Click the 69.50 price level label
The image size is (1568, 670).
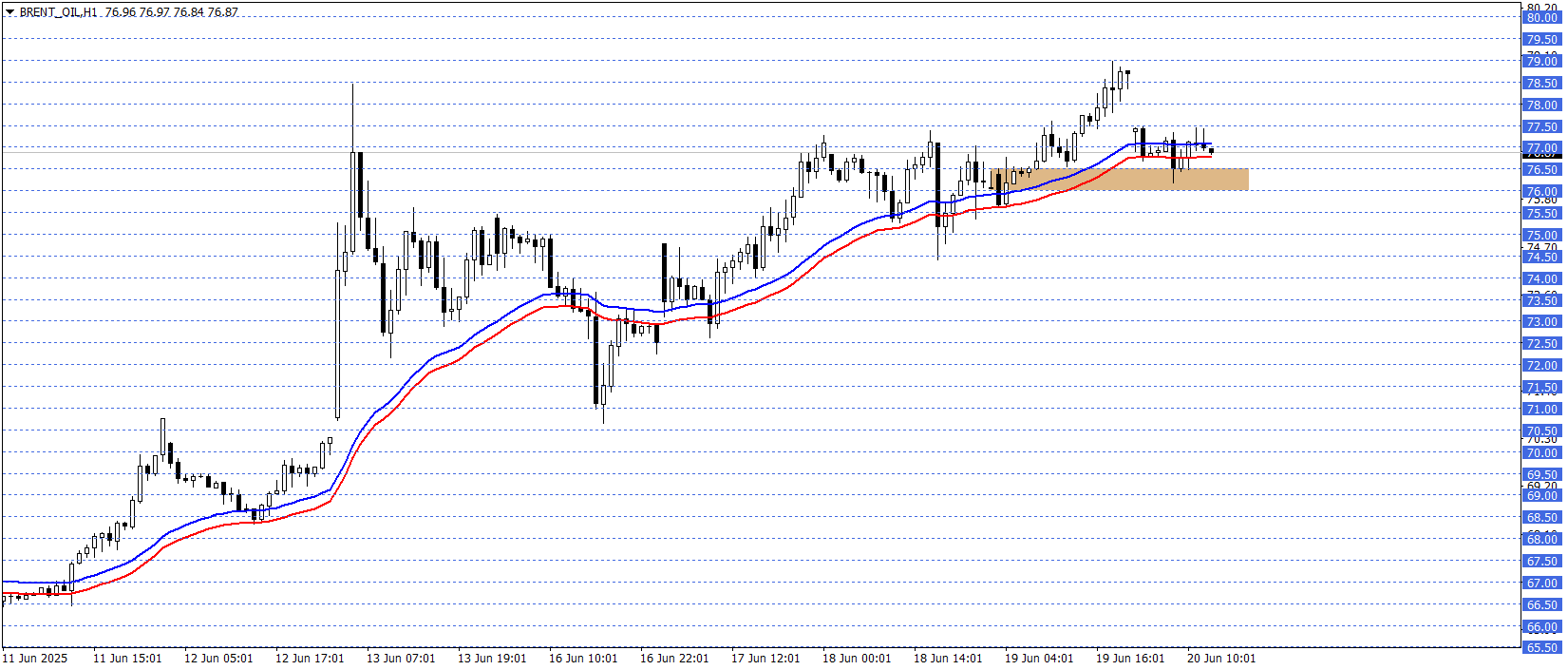1541,475
